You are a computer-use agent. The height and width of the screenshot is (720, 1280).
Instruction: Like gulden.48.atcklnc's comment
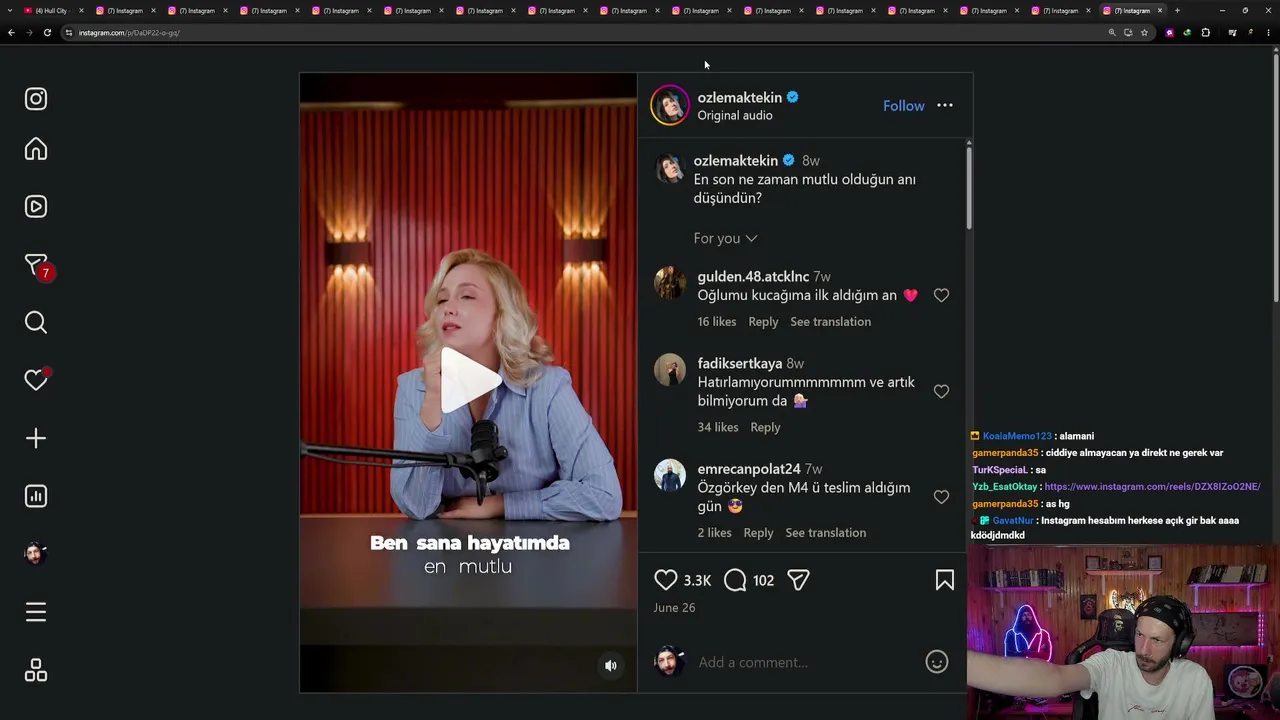tap(941, 295)
